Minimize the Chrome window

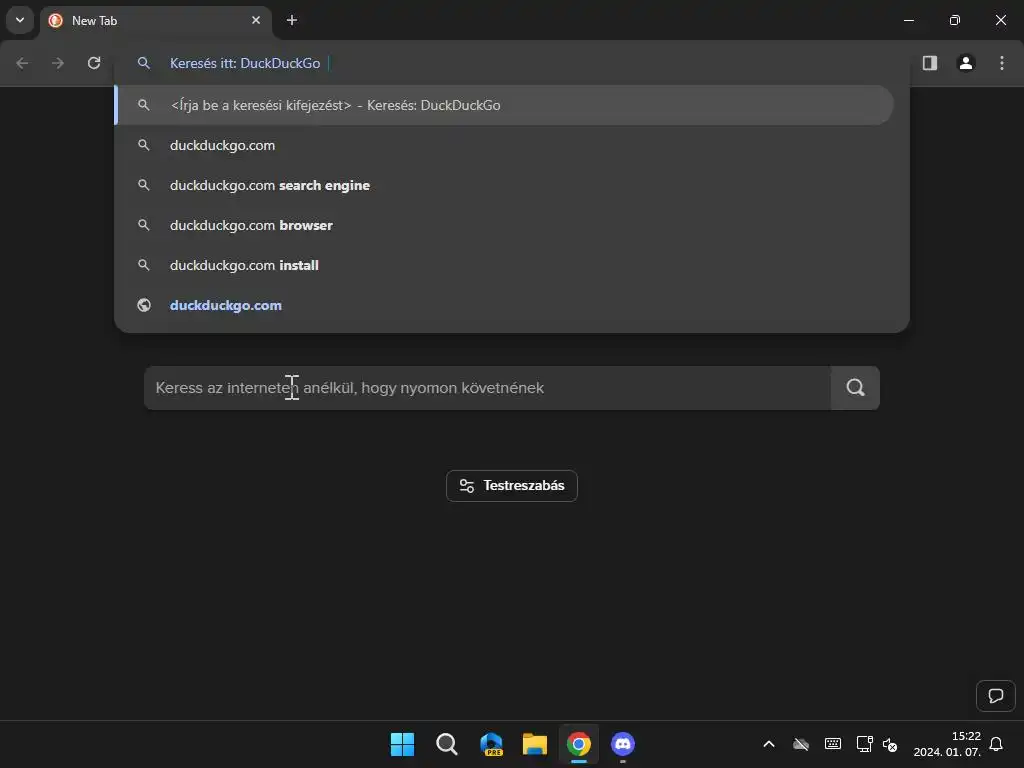point(908,20)
